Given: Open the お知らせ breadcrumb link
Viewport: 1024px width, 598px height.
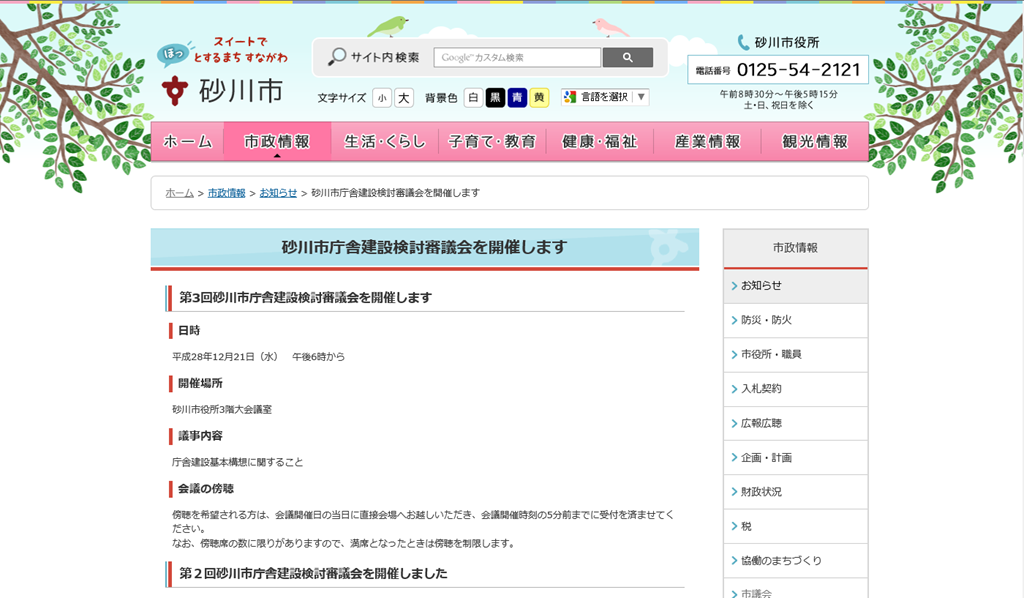Looking at the screenshot, I should click(x=278, y=193).
